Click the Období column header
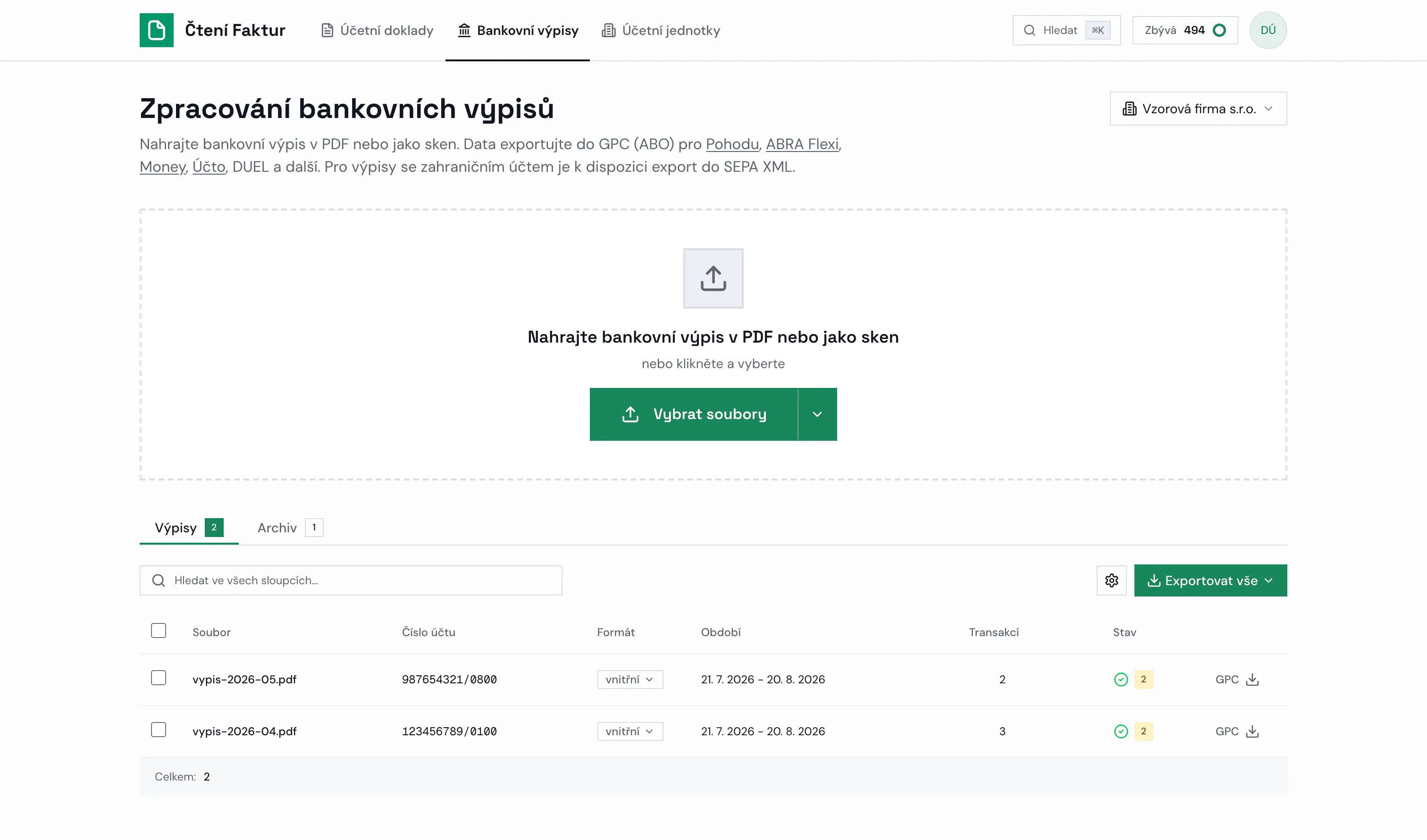This screenshot has height=840, width=1427. 720,632
